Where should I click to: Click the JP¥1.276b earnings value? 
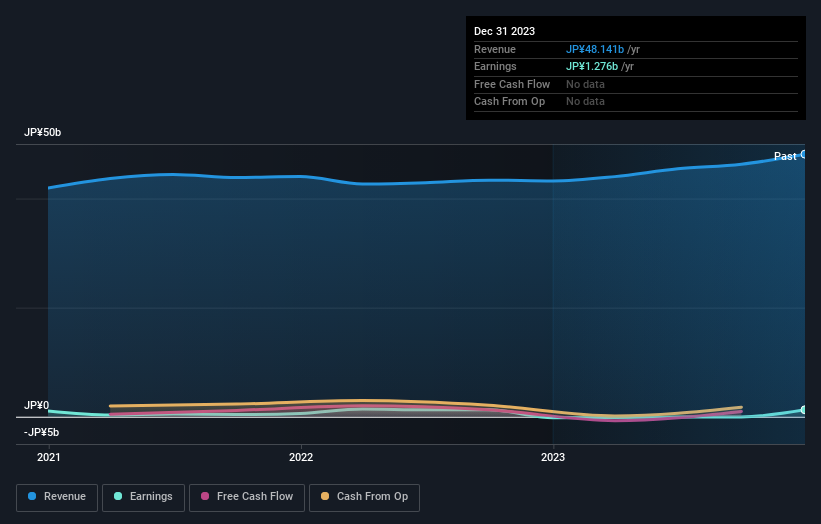pyautogui.click(x=592, y=66)
